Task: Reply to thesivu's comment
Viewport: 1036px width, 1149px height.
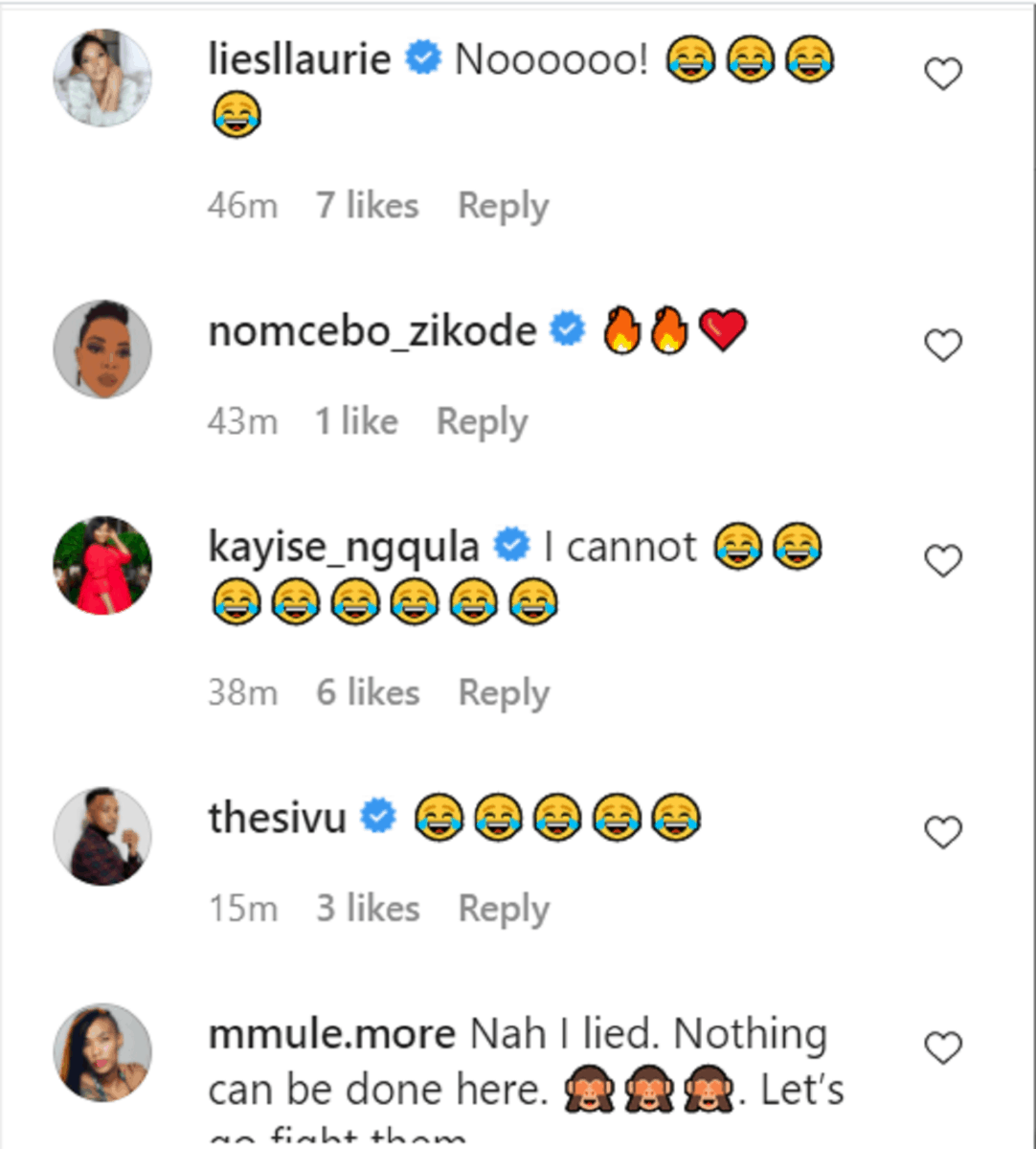Action: (x=504, y=909)
